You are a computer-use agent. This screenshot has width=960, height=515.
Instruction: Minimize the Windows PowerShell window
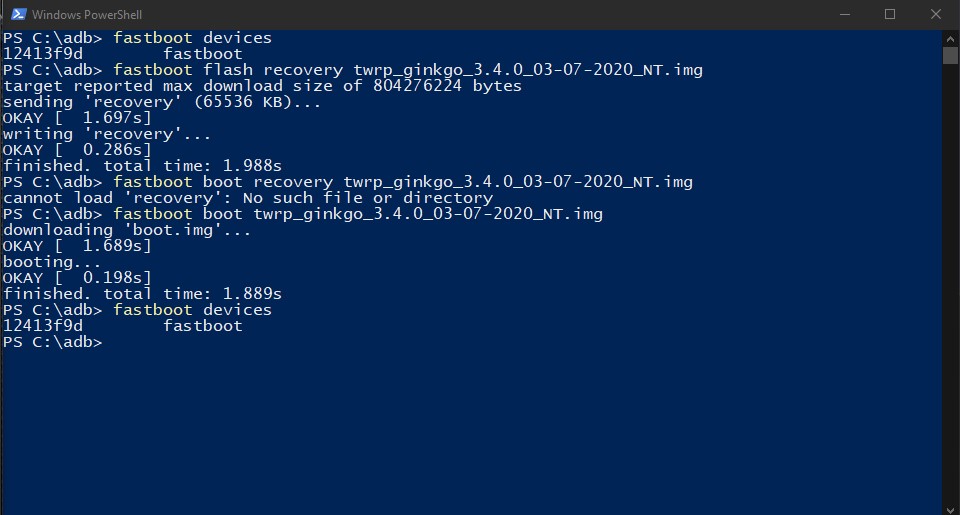pos(843,15)
